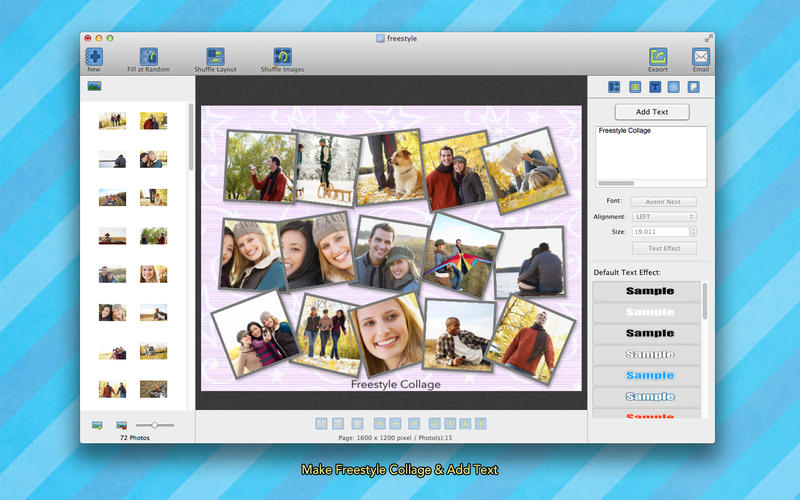
Task: Click the add photo icon left of thumbnail slider
Action: click(x=97, y=425)
